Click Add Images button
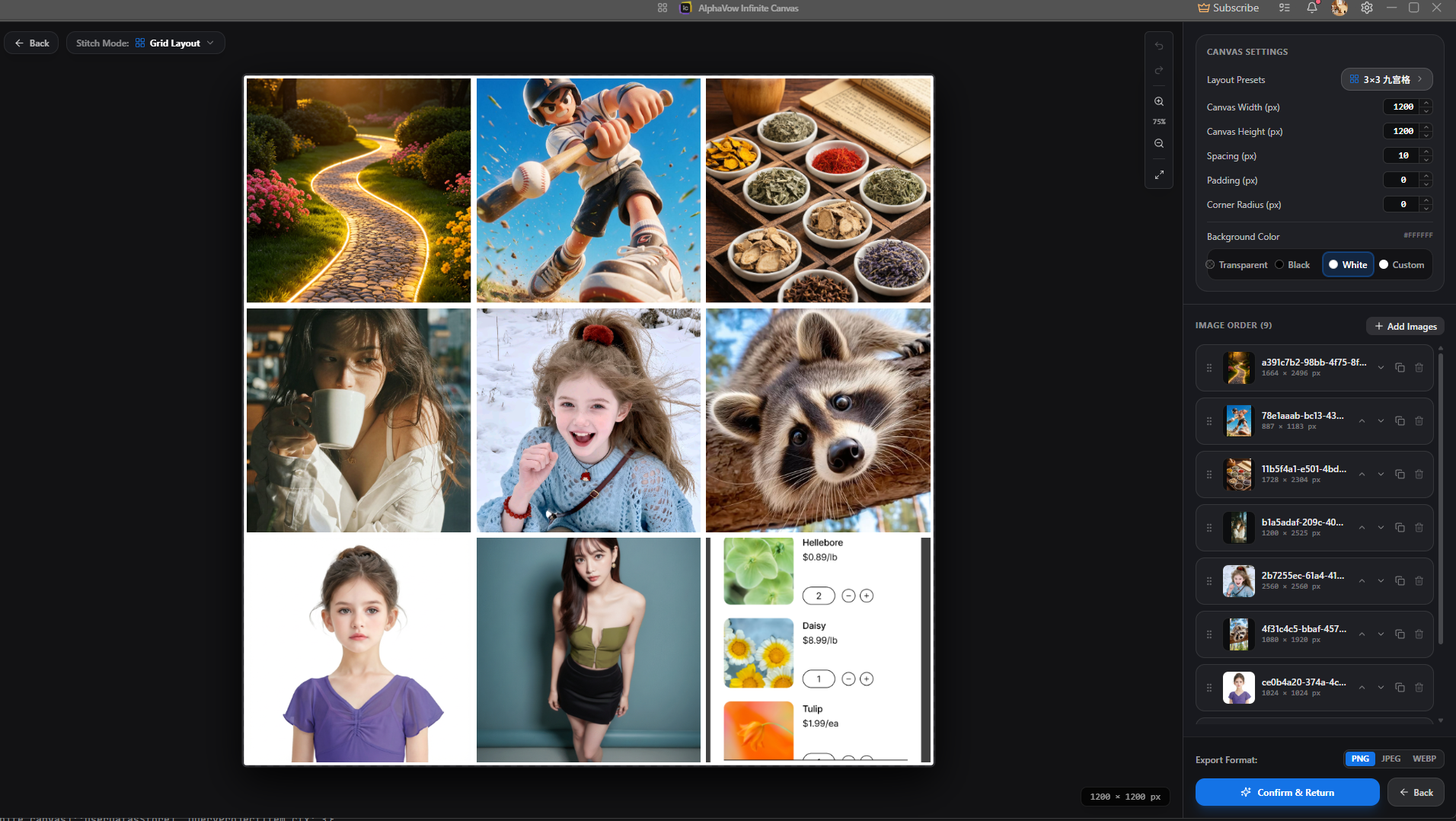 point(1405,326)
